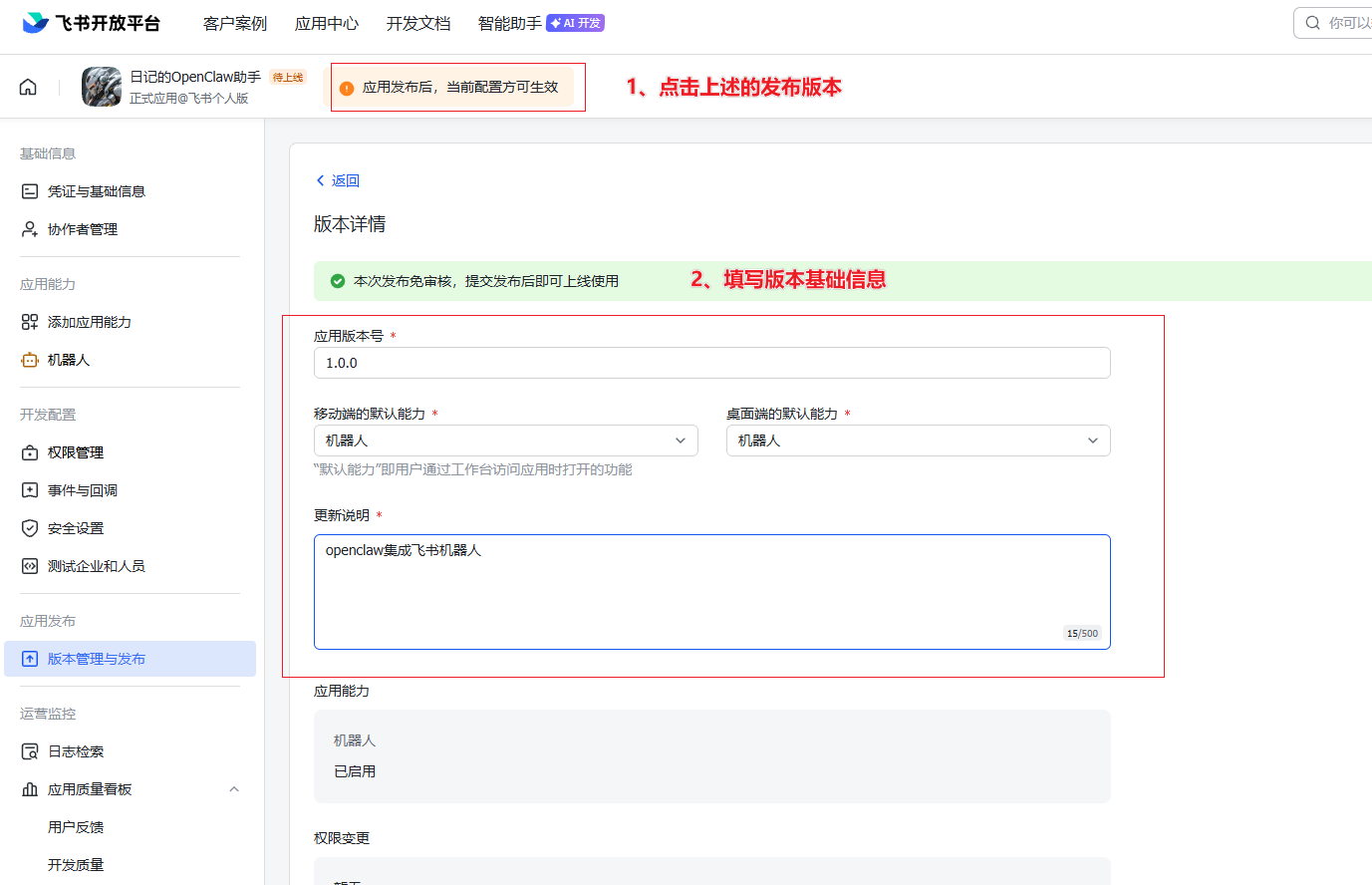Click the 正式应用@飞书个人版 subtitle
Viewport: 1372px width, 885px height.
point(189,99)
